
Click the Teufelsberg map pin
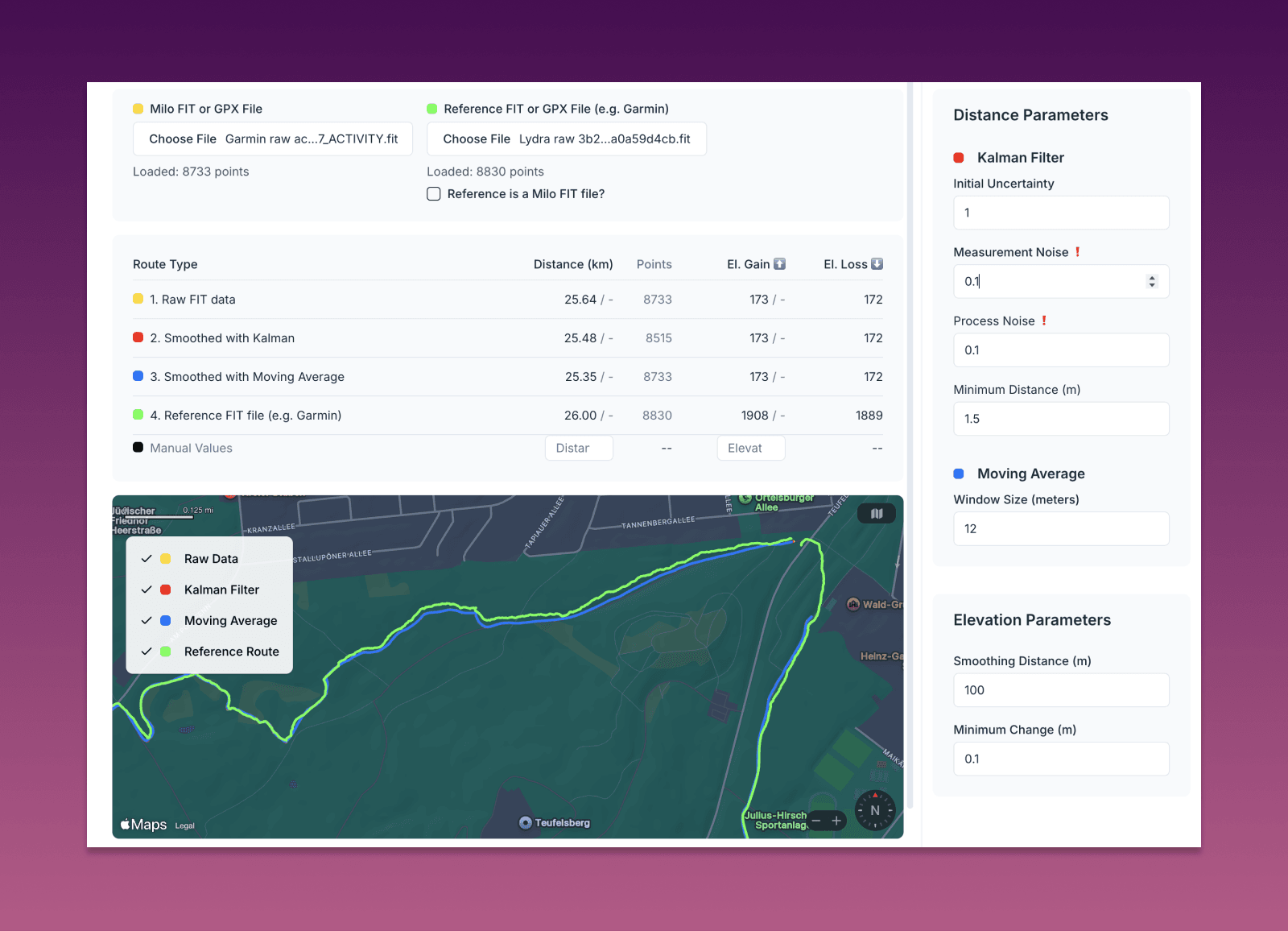tap(526, 822)
